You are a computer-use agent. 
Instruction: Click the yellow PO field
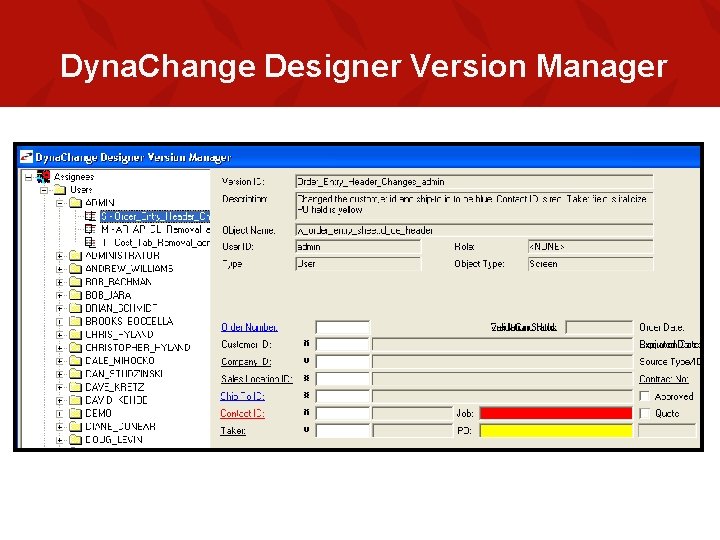(556, 431)
